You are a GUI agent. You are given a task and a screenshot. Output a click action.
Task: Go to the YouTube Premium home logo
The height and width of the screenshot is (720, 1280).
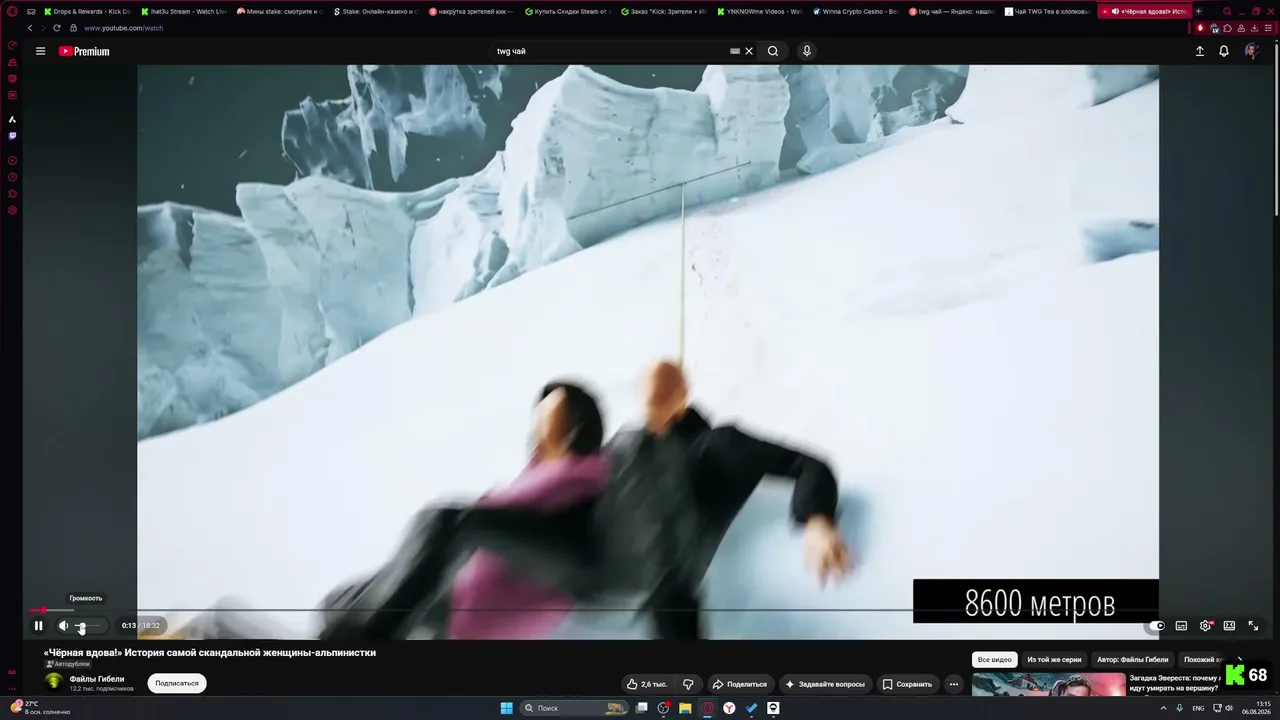point(84,51)
